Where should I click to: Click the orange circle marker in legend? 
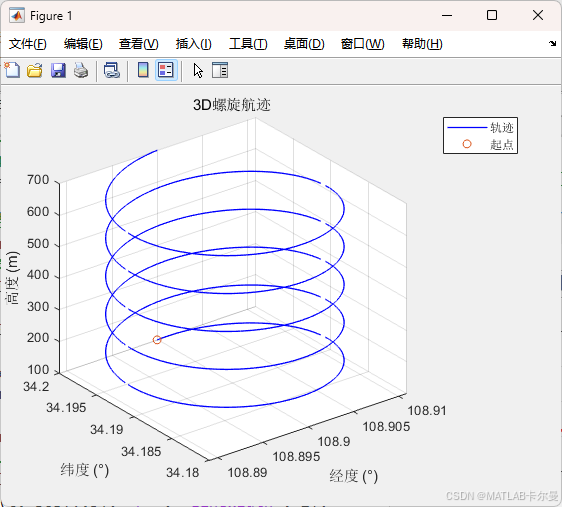coord(467,144)
